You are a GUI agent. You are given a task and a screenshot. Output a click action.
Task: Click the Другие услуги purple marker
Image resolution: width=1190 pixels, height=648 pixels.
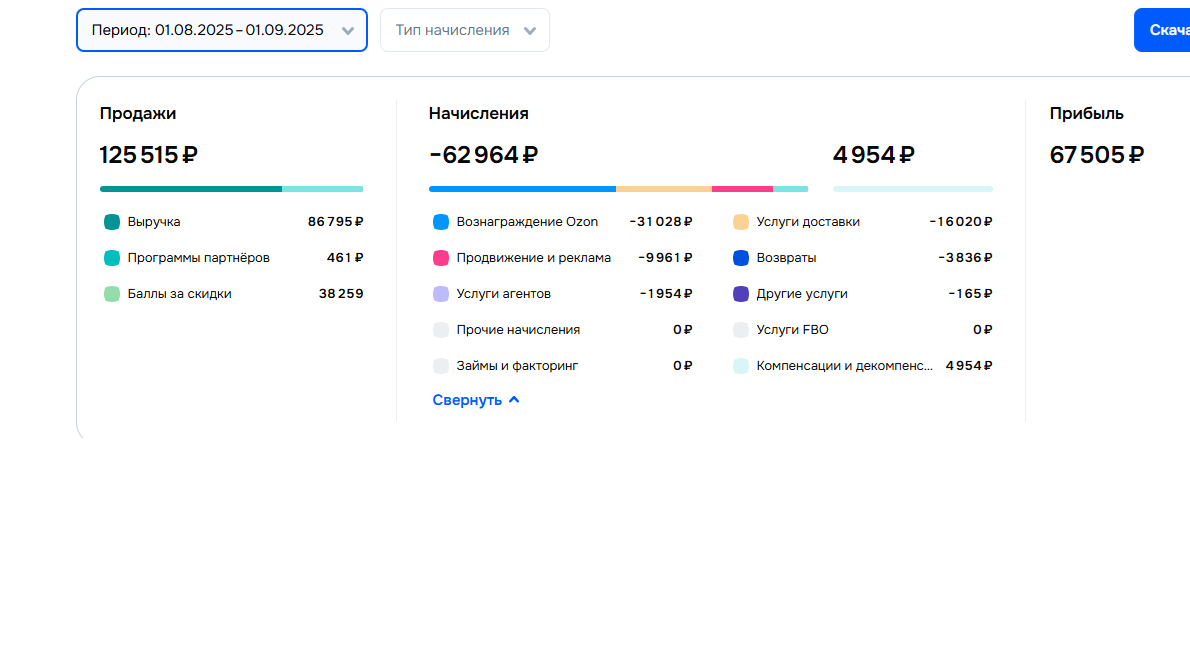741,294
